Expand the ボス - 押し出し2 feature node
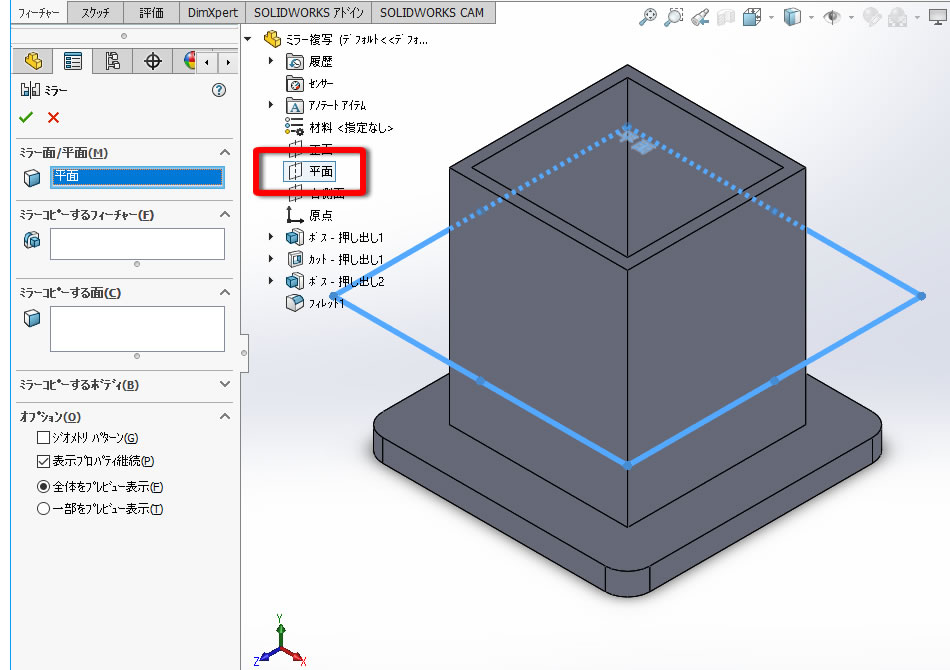950x670 pixels. 271,280
